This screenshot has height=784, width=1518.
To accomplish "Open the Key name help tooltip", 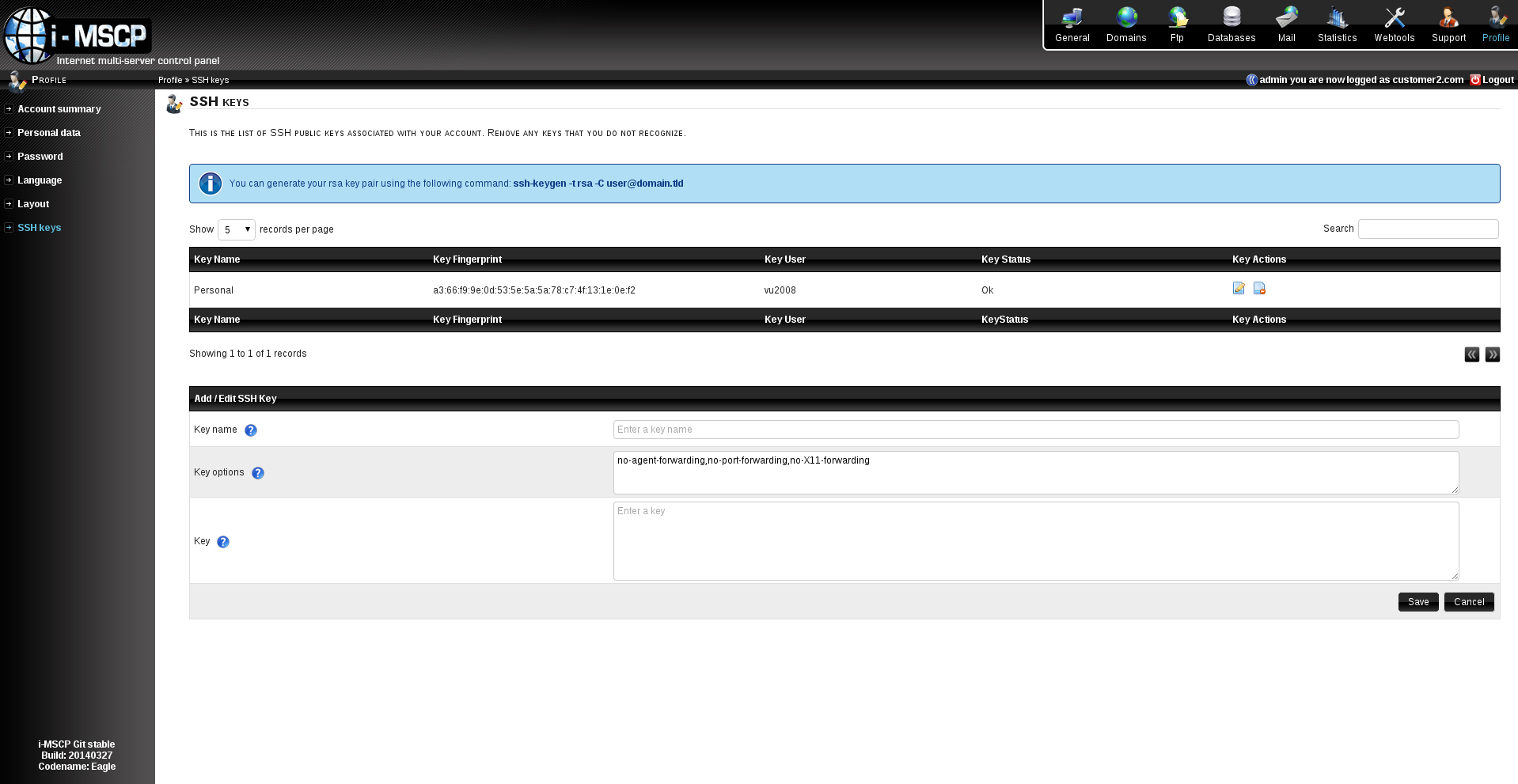I will point(251,430).
